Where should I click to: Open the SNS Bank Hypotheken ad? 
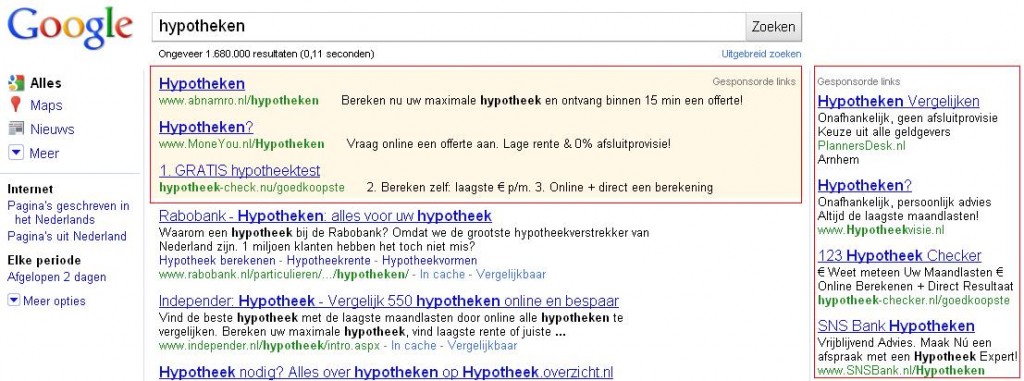click(x=896, y=325)
